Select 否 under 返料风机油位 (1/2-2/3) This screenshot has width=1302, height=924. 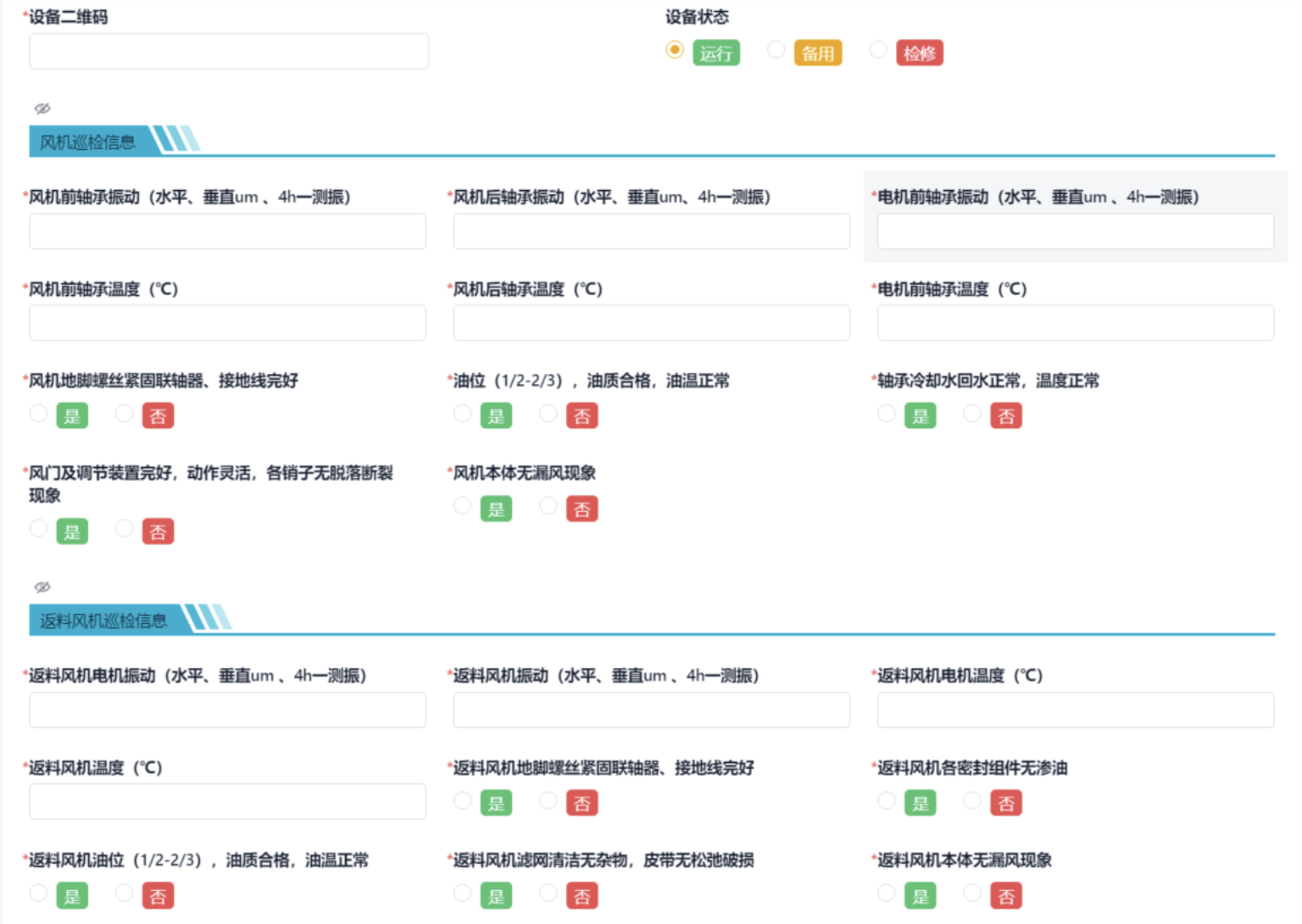pos(125,893)
